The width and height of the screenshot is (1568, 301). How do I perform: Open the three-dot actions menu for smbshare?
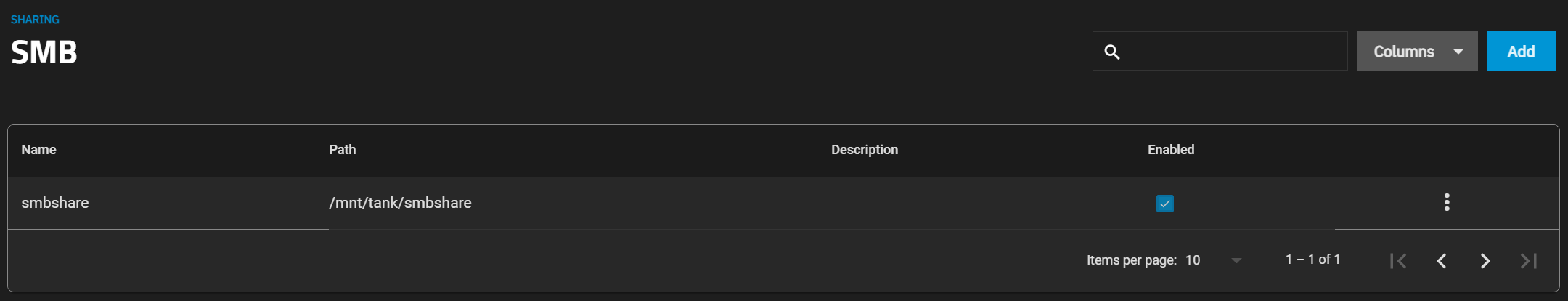point(1447,202)
